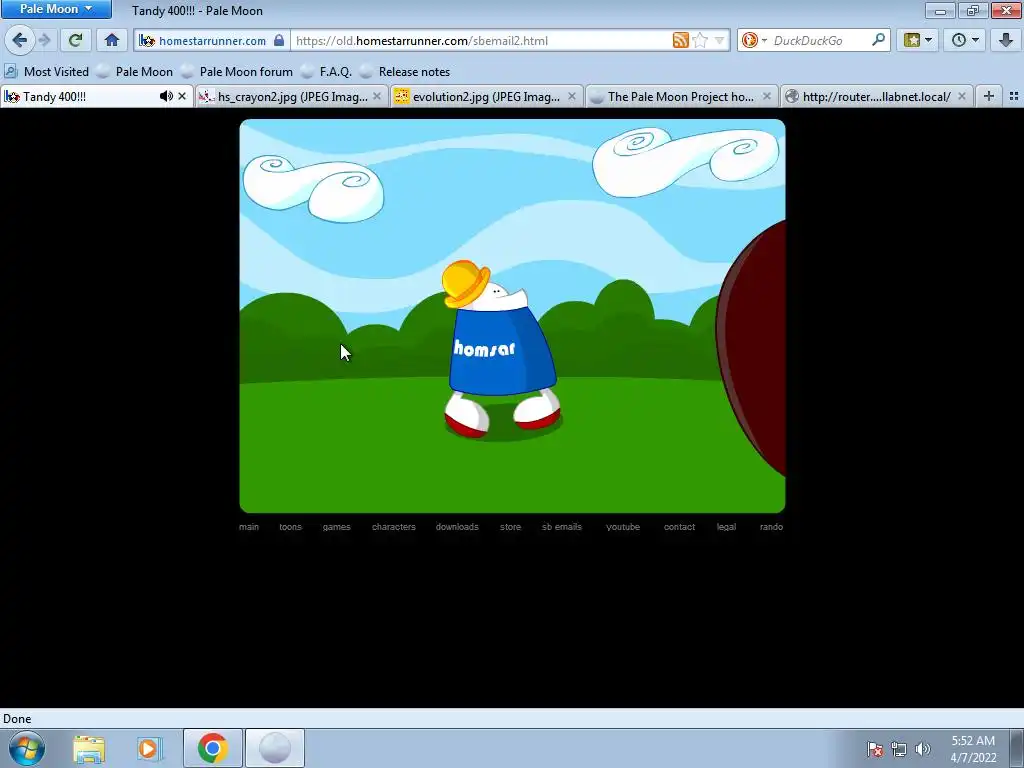Viewport: 1024px width, 768px height.
Task: Open Google Chrome from the taskbar
Action: (x=212, y=748)
